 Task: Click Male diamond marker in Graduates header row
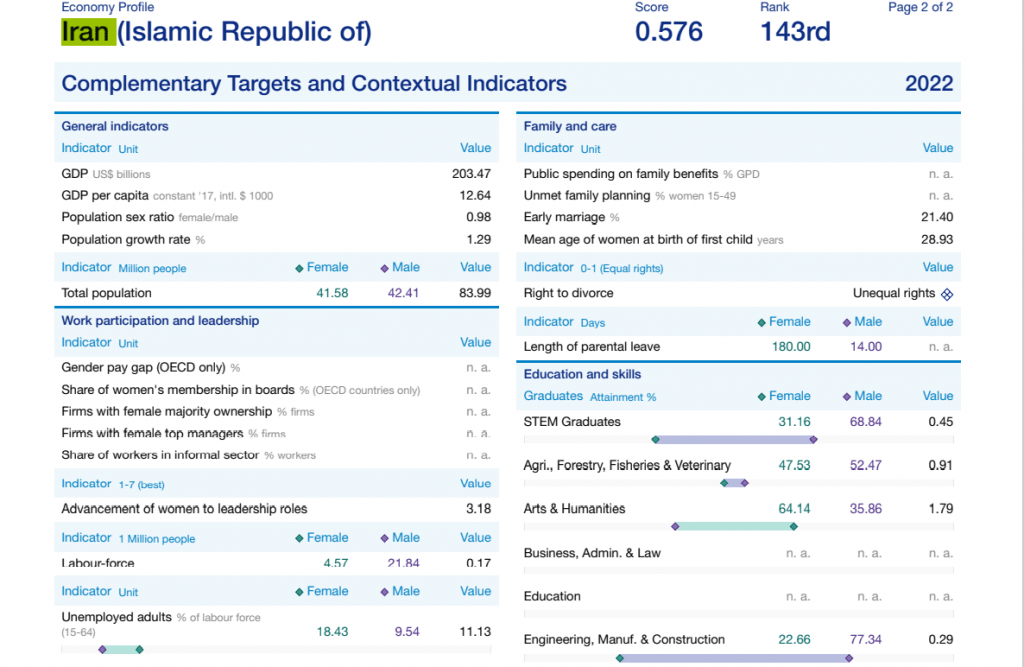846,396
